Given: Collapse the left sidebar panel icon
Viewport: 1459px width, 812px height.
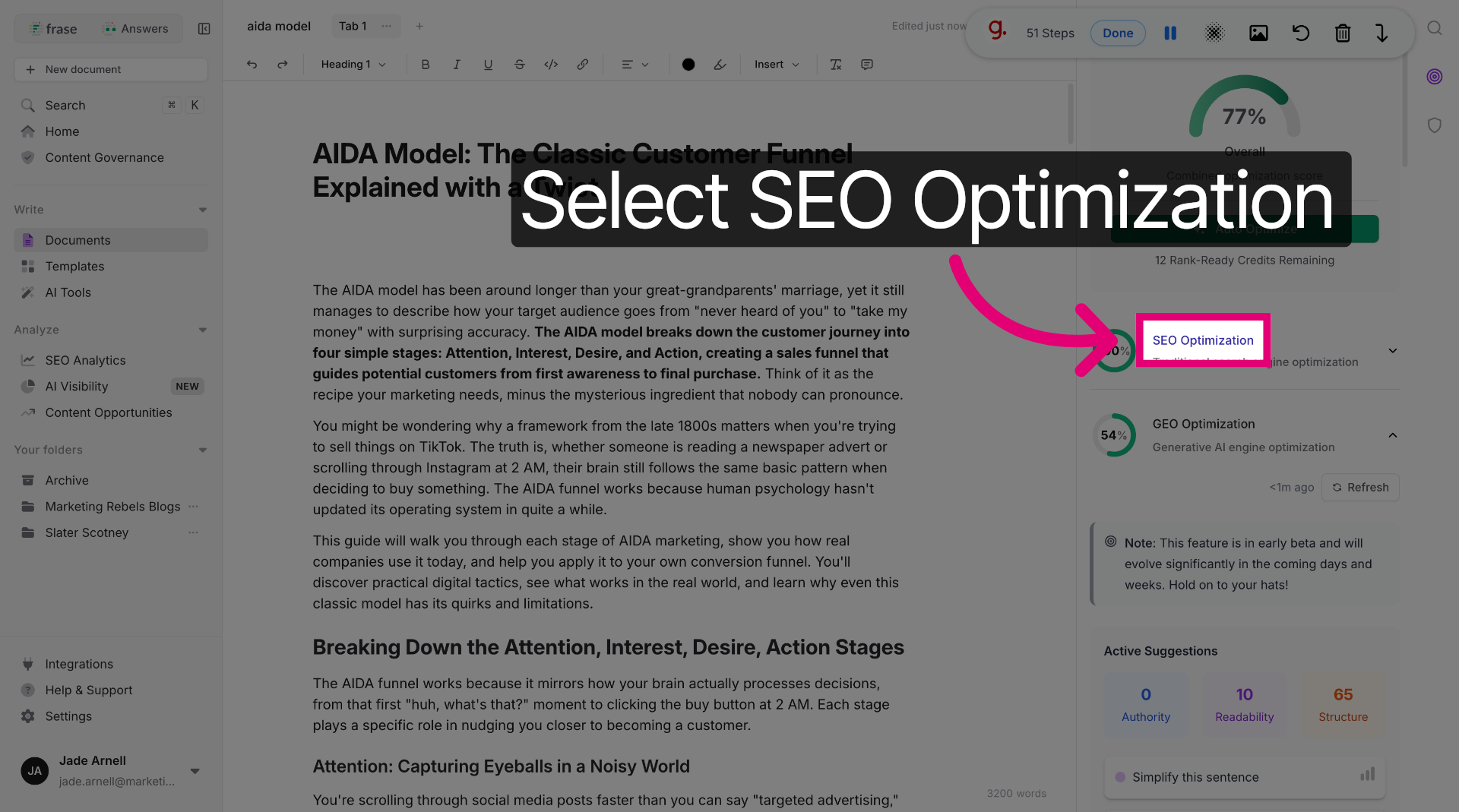Looking at the screenshot, I should coord(204,29).
